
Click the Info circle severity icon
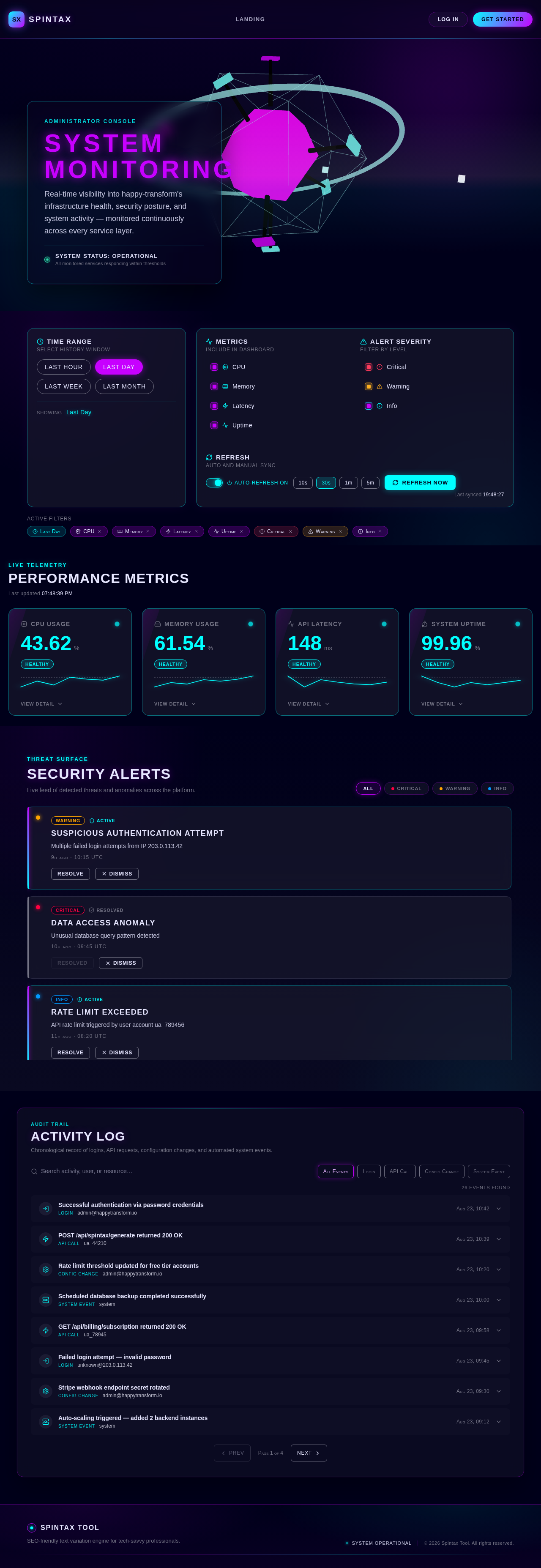[380, 406]
